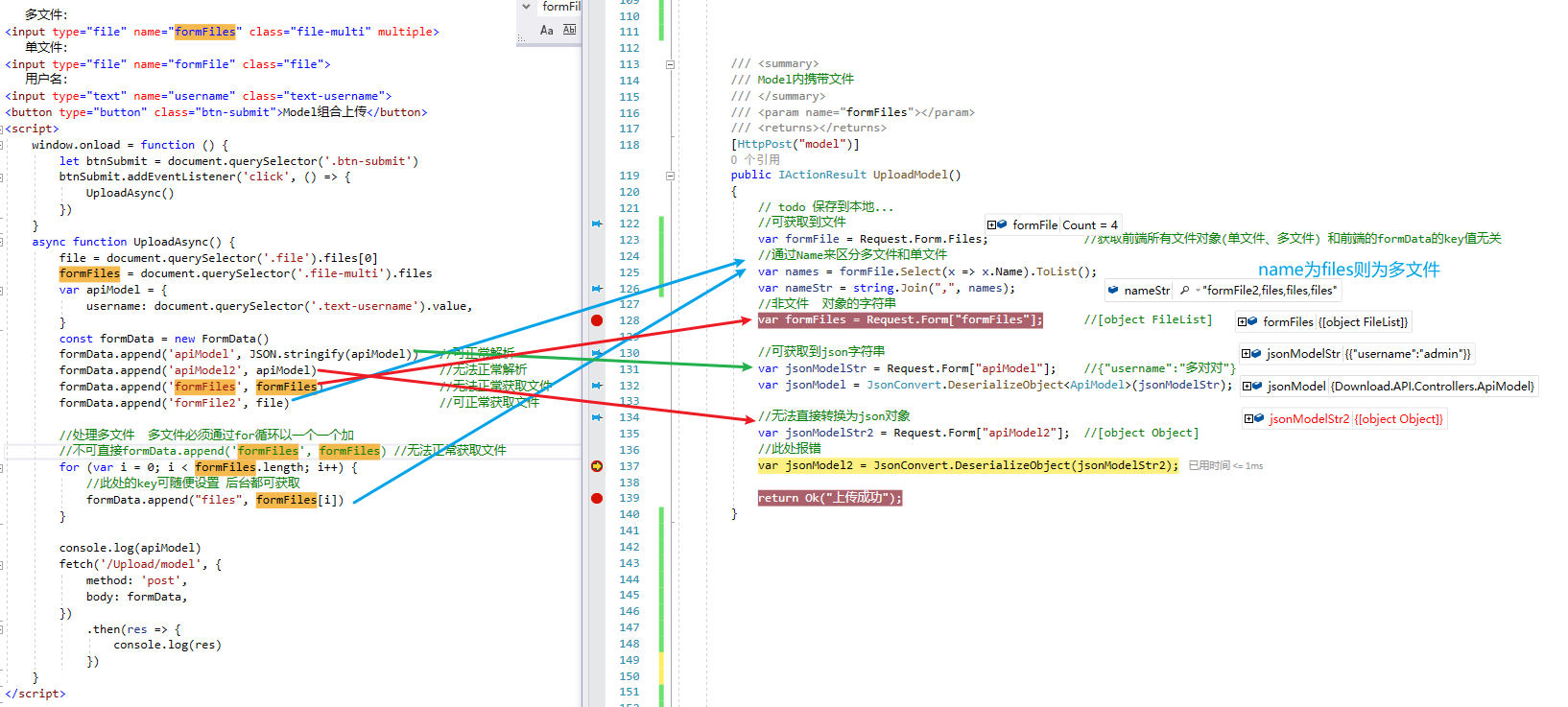Image resolution: width=1568 pixels, height=707 pixels.
Task: Collapse the summary comment block at line 113
Action: click(x=670, y=65)
